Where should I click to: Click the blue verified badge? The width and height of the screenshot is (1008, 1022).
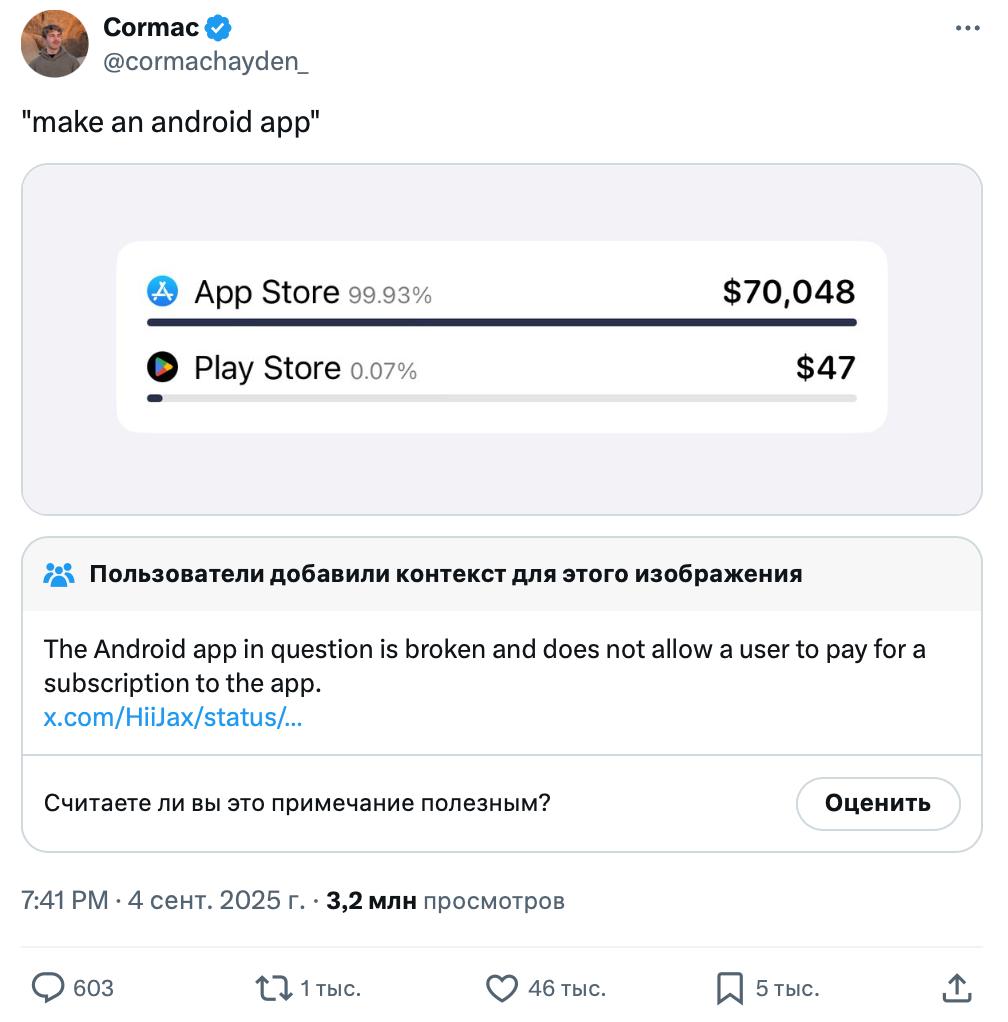click(x=219, y=28)
